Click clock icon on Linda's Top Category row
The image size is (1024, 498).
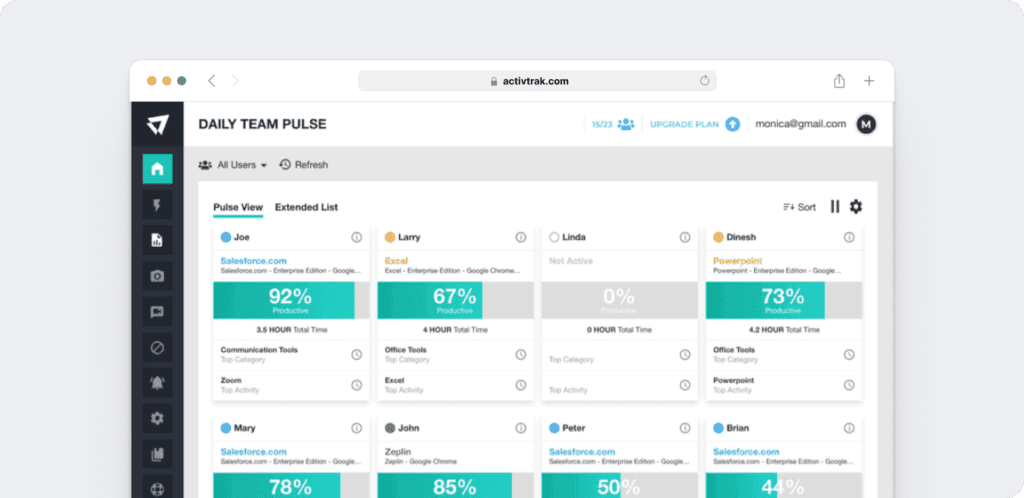tap(684, 354)
